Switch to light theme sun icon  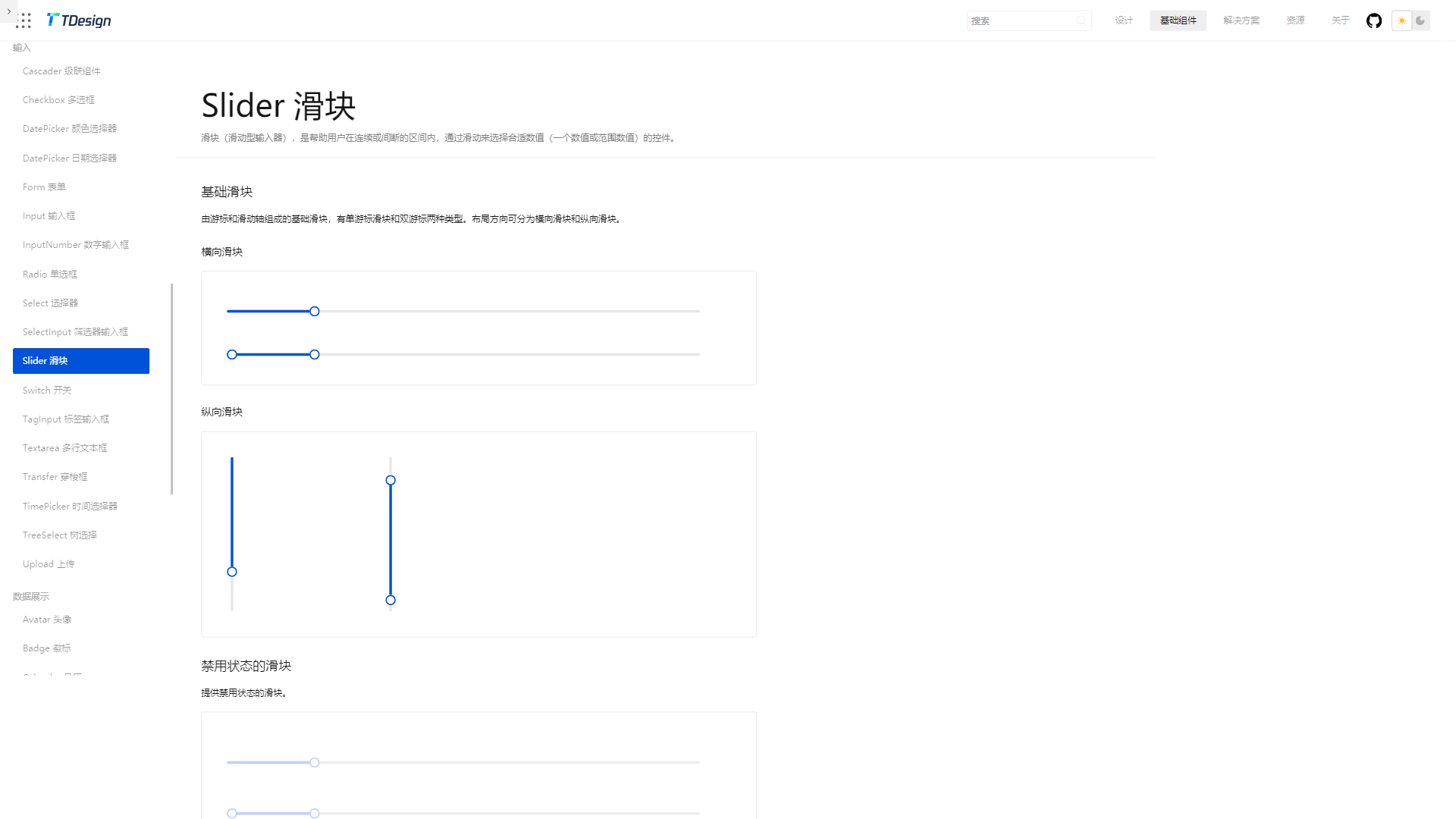click(1401, 20)
